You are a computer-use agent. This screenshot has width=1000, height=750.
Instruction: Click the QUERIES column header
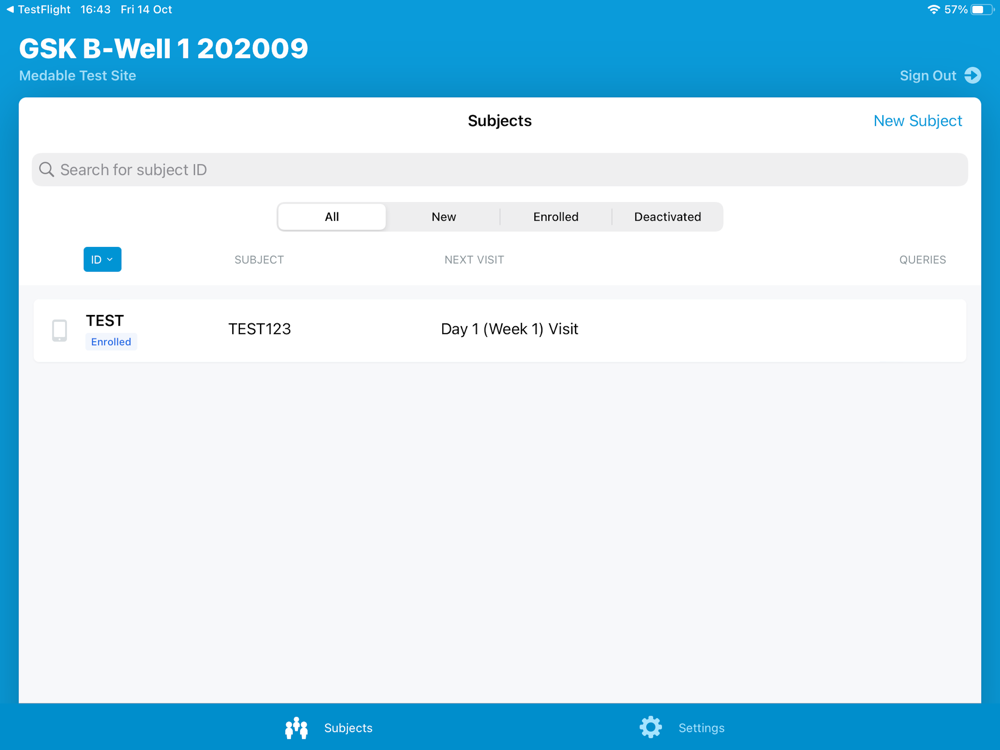pos(922,260)
